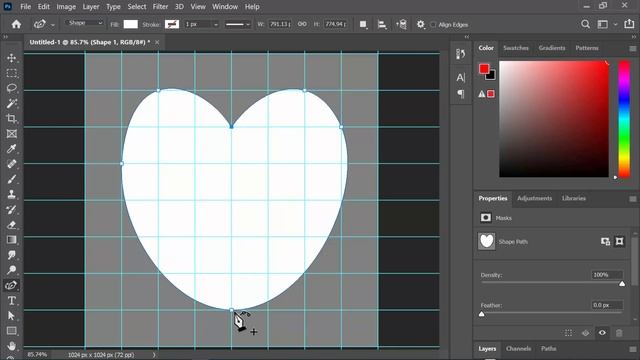Select the Healing Brush tool

point(11,164)
